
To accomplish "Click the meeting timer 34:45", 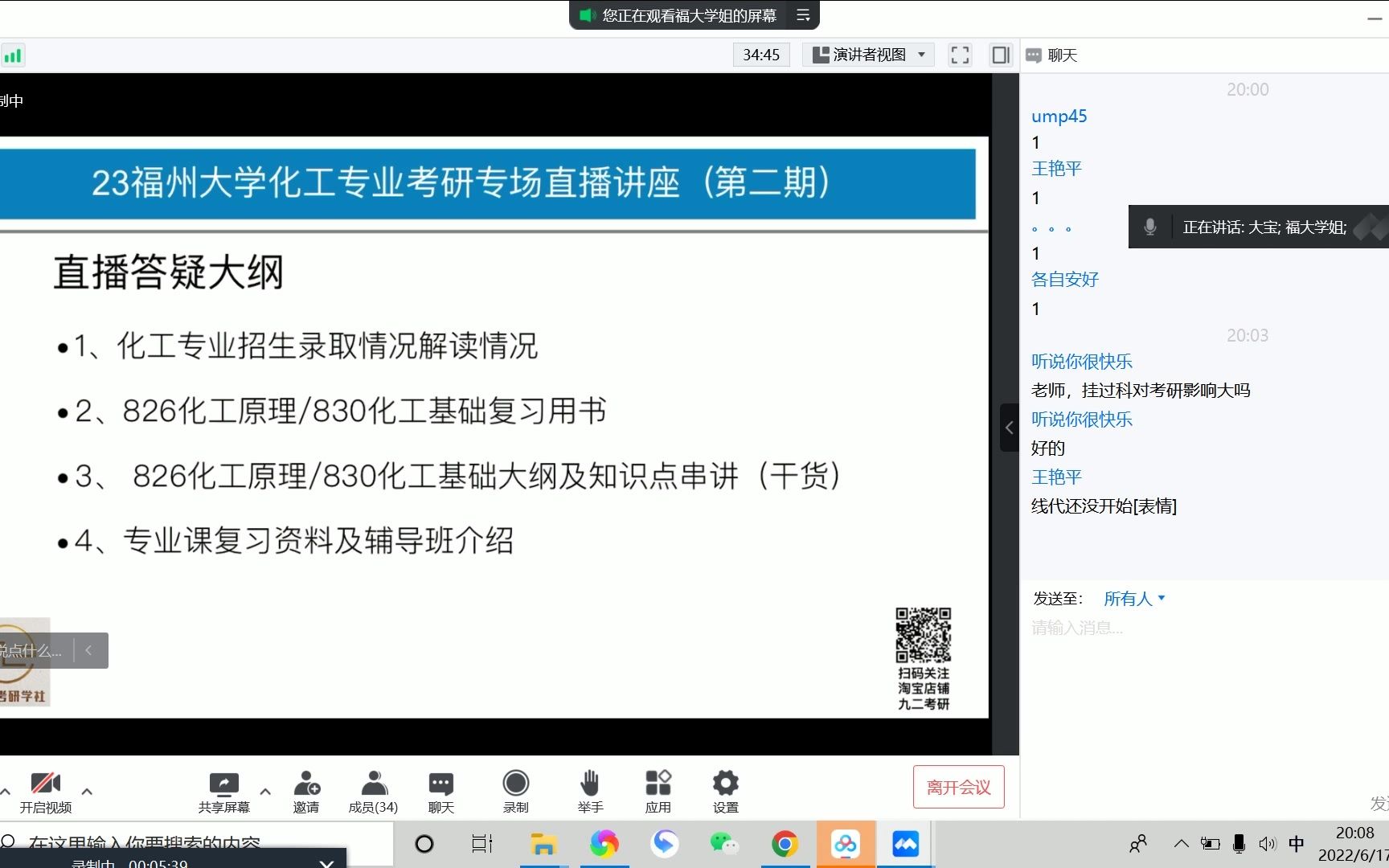I will pos(761,55).
